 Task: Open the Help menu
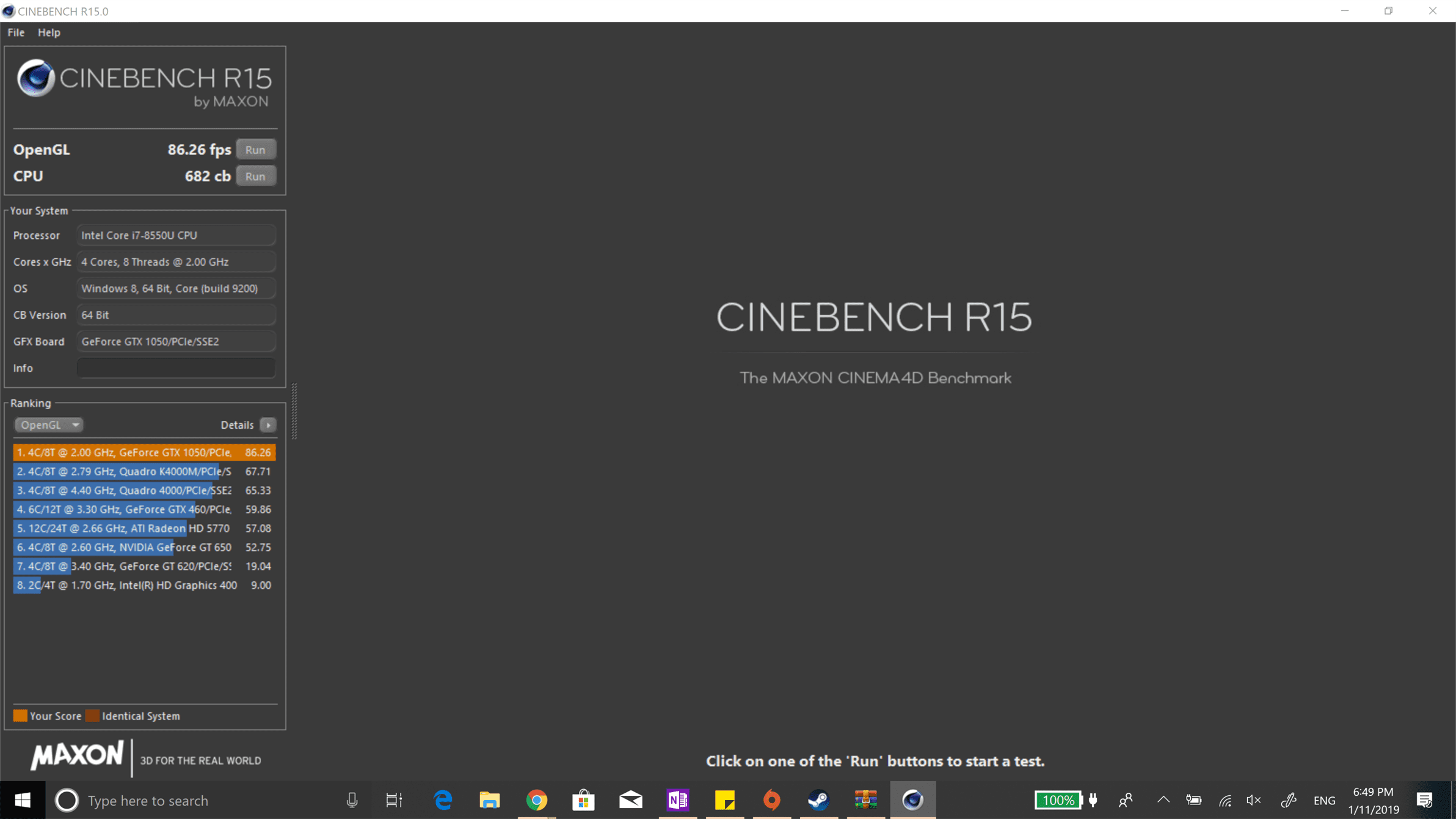tap(49, 32)
